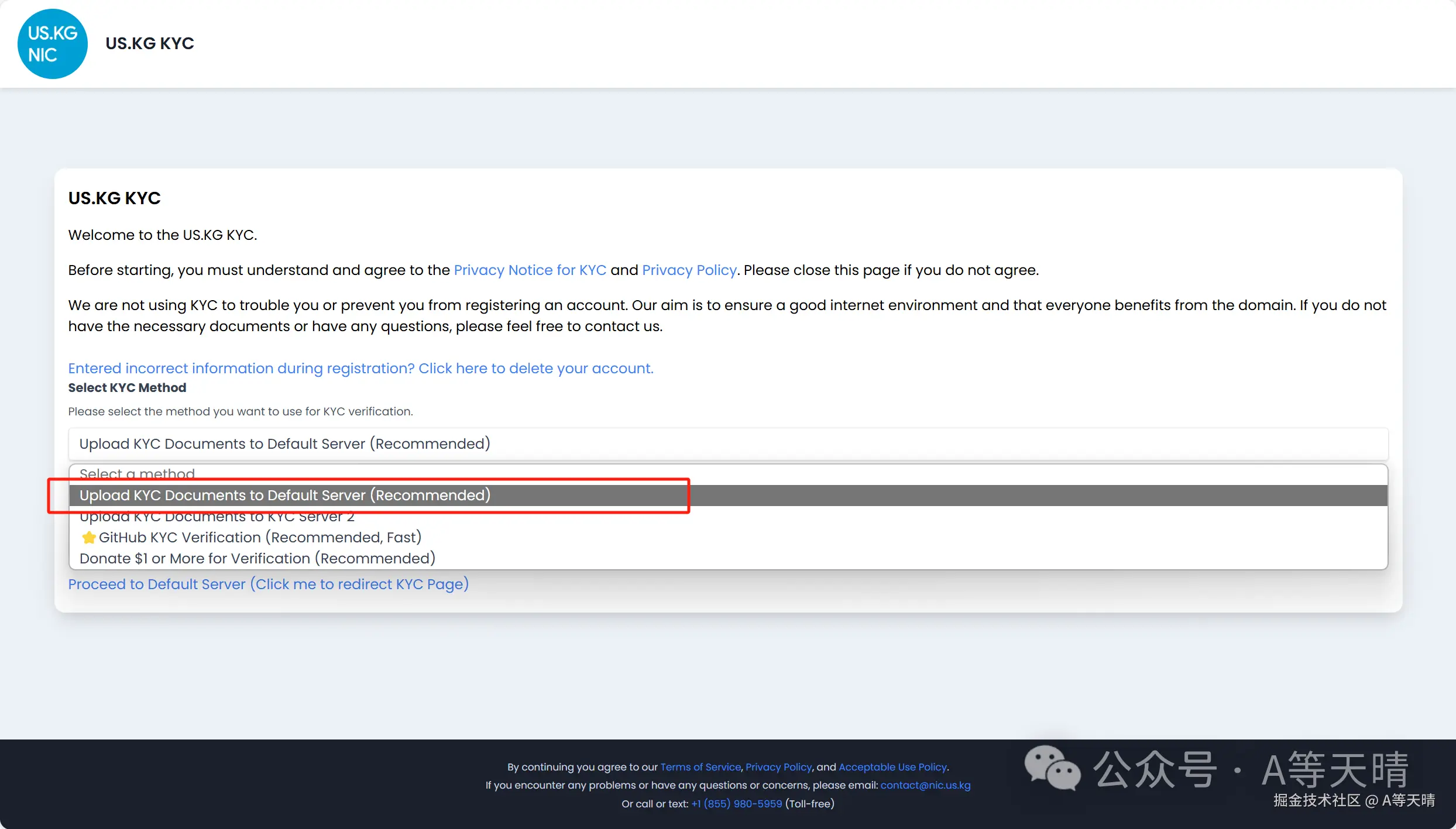
Task: Open the Privacy Notice for KYC link
Action: pyautogui.click(x=530, y=270)
